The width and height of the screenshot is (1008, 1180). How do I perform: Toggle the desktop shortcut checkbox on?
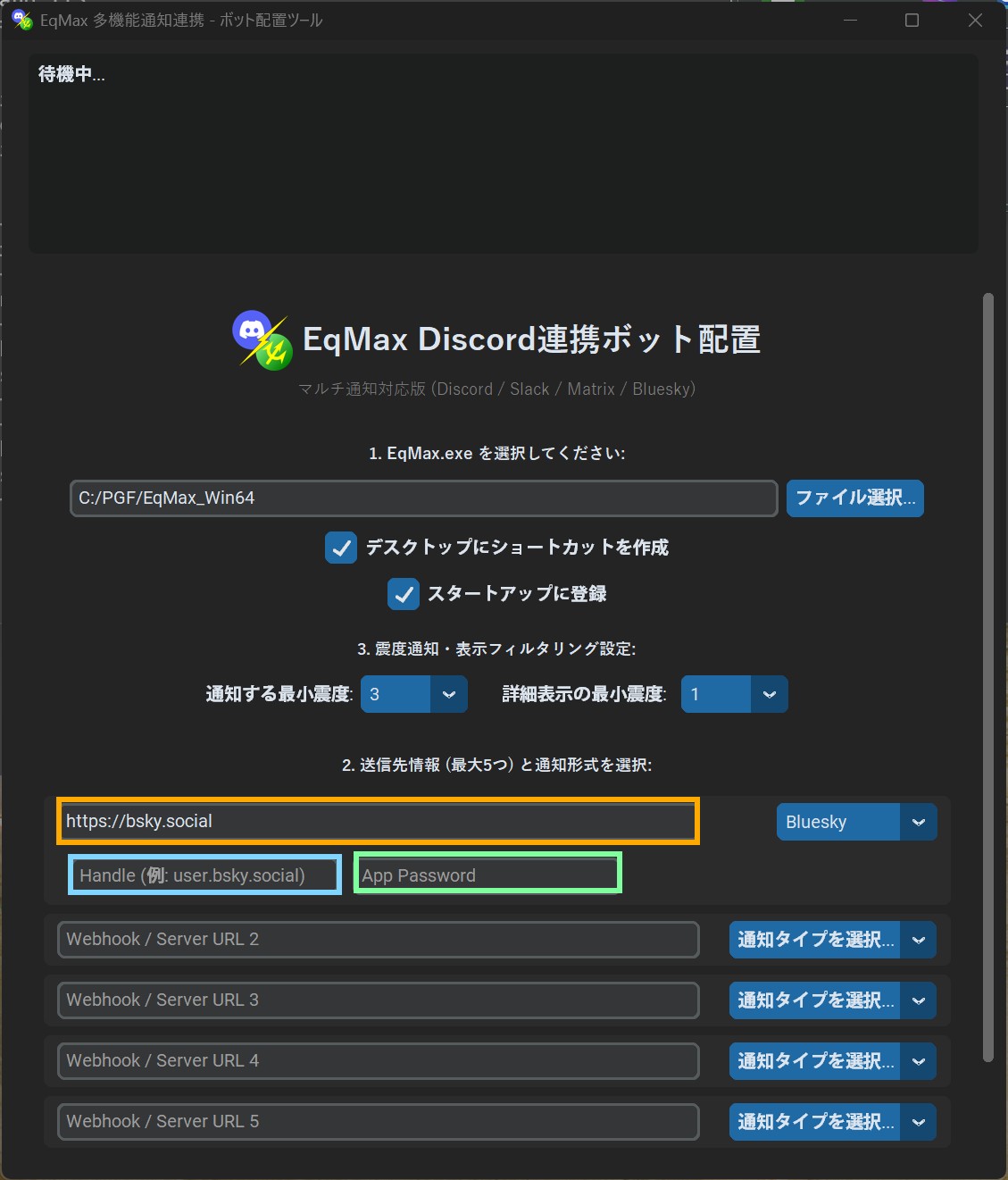(340, 548)
